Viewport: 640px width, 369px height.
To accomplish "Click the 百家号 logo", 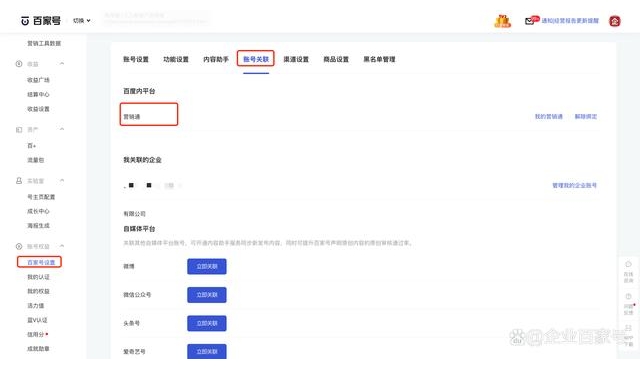I will click(40, 20).
